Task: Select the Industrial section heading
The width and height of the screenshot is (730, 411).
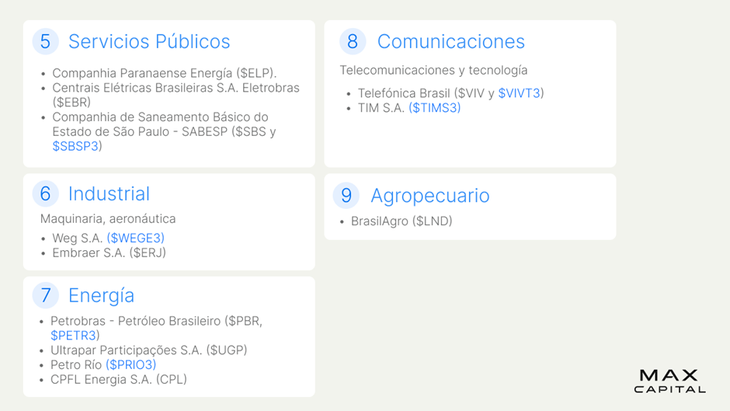Action: (109, 194)
